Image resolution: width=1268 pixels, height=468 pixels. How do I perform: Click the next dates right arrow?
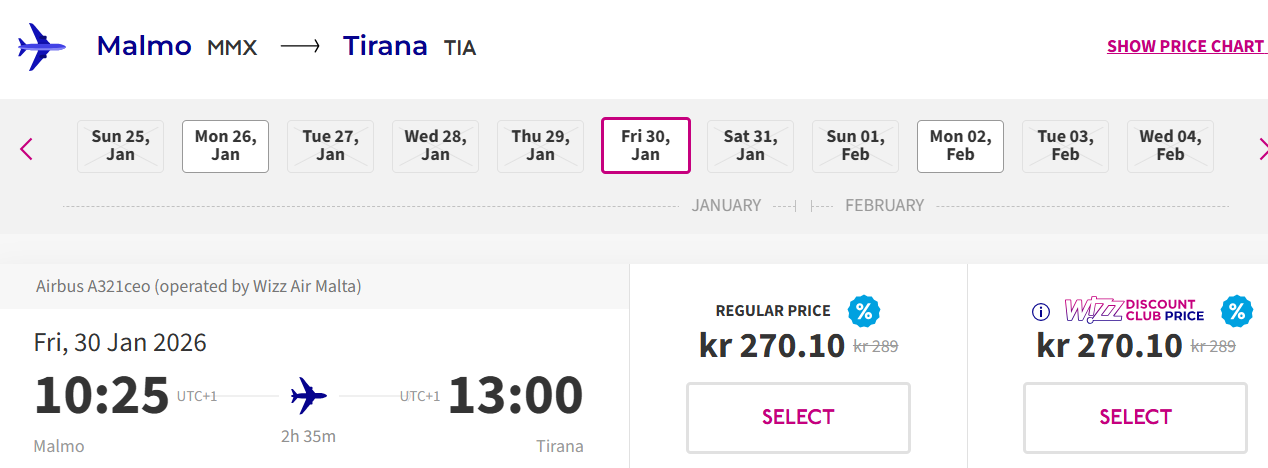click(1261, 149)
